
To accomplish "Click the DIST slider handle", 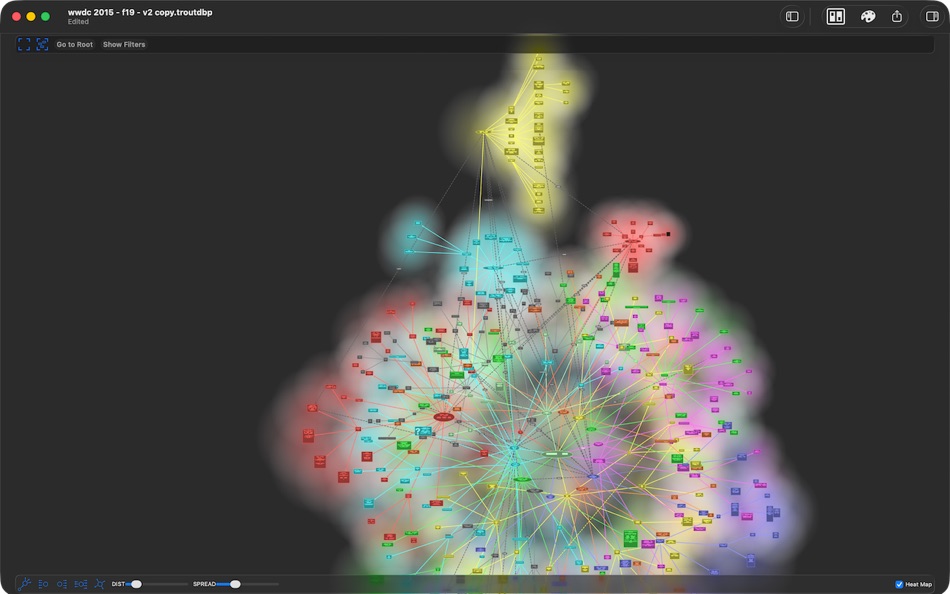I will coord(137,583).
